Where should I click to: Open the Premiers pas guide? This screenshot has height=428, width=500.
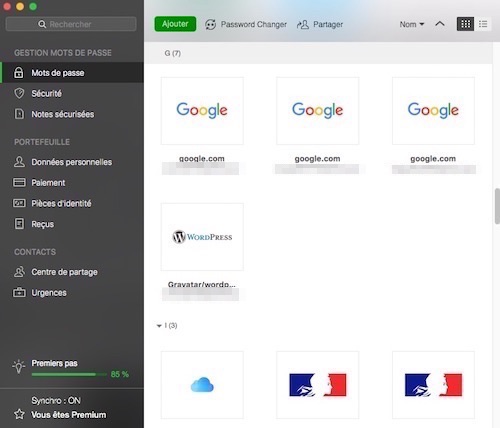[x=54, y=363]
